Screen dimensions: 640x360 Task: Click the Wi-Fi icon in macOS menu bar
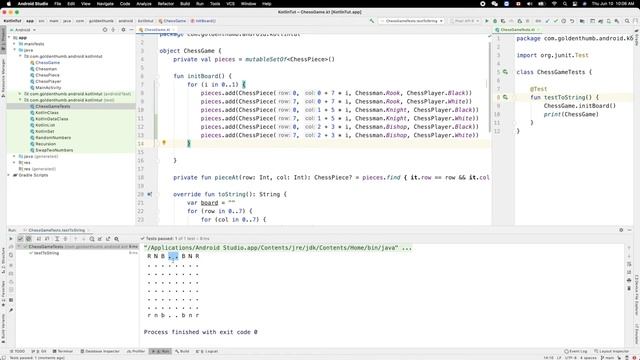554,4
